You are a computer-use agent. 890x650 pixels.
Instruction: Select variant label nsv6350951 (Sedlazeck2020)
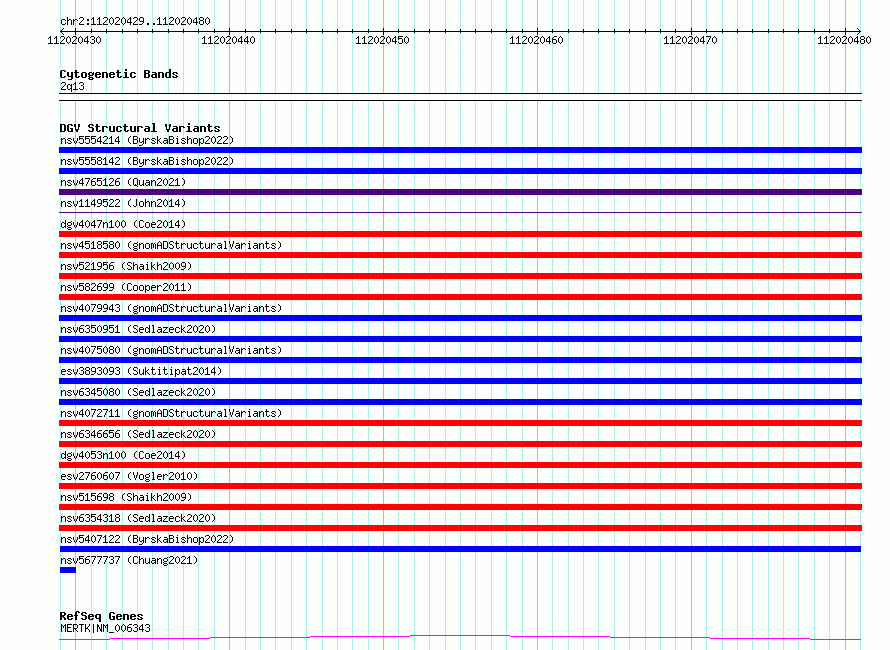tap(138, 329)
